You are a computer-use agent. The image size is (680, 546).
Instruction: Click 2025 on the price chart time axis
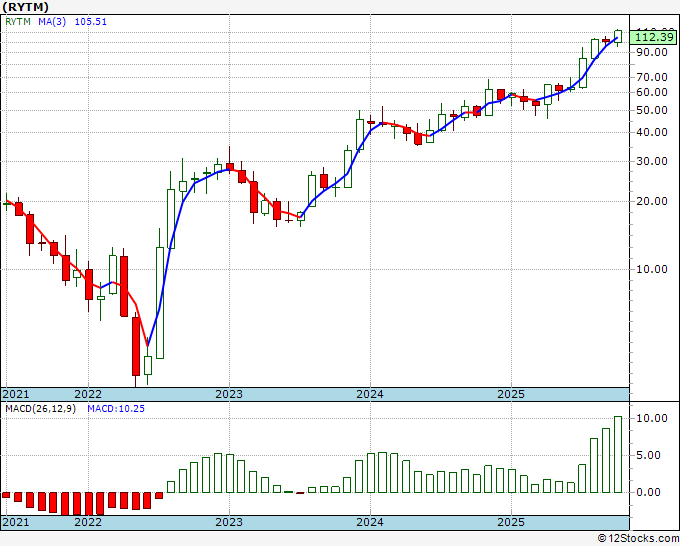pos(511,394)
